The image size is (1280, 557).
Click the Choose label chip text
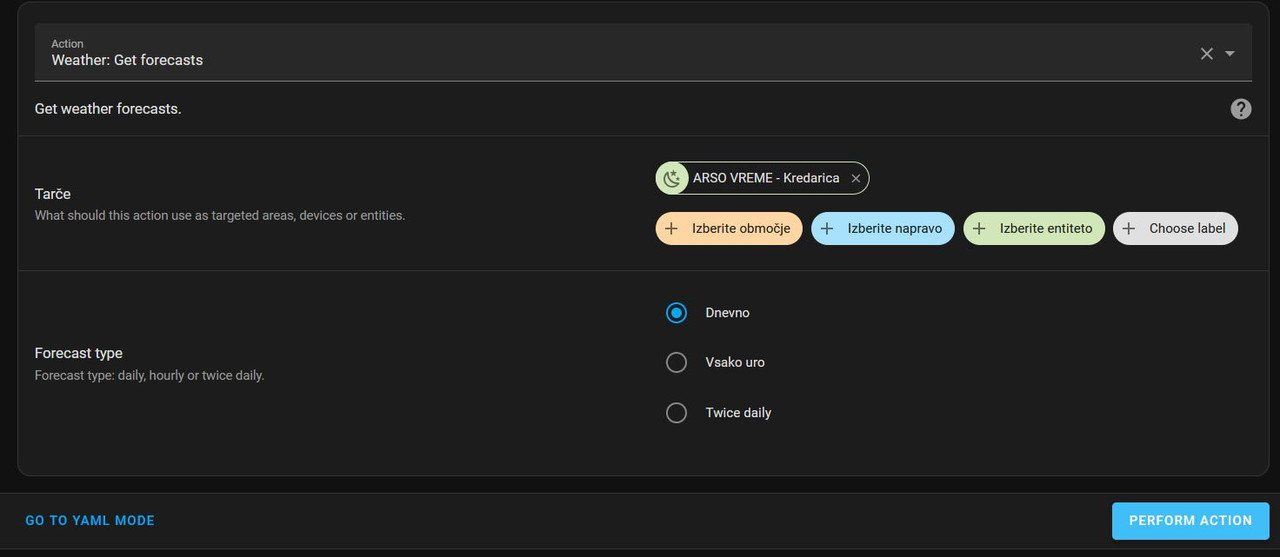pyautogui.click(x=1187, y=228)
